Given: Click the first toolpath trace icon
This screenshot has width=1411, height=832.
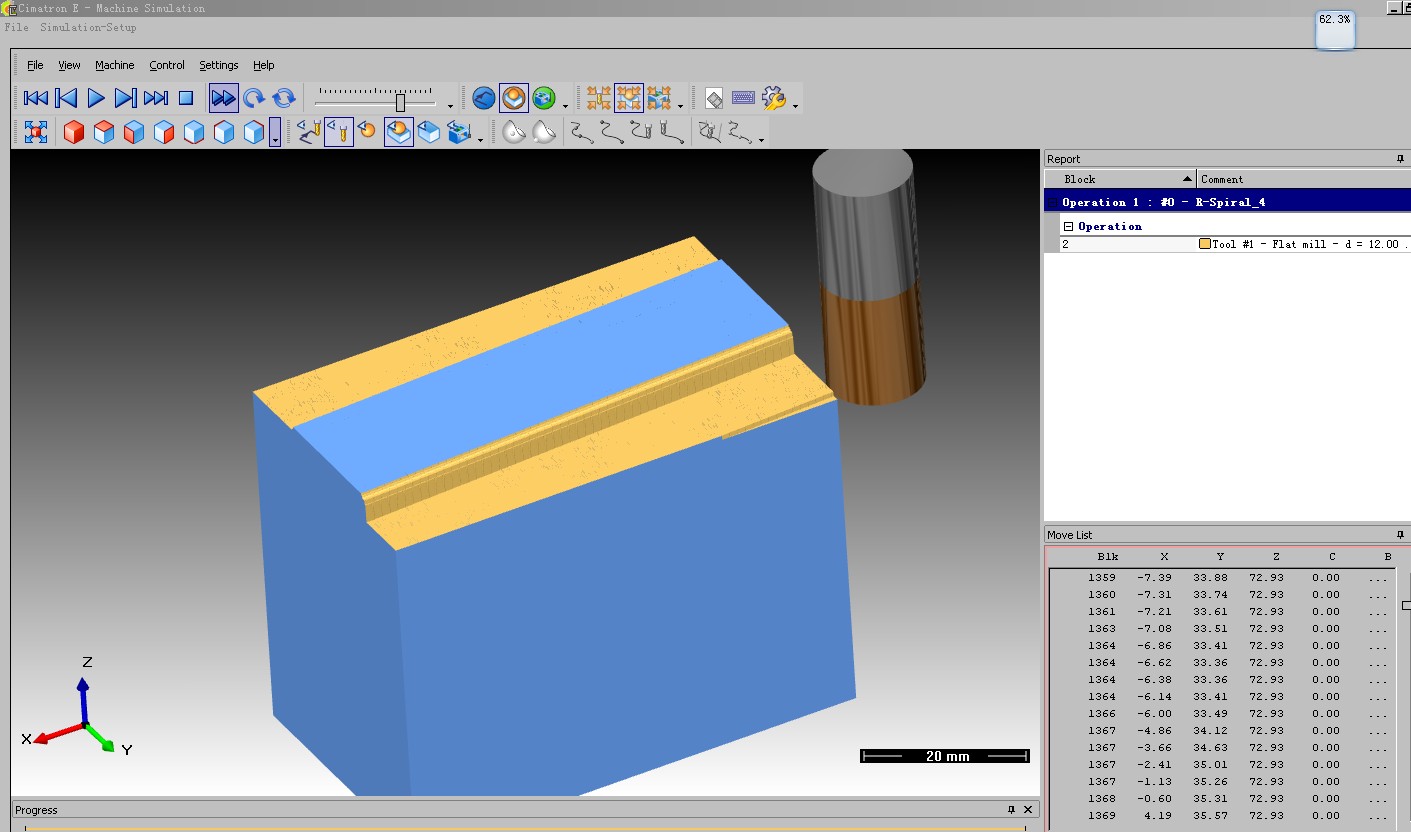Looking at the screenshot, I should 581,132.
